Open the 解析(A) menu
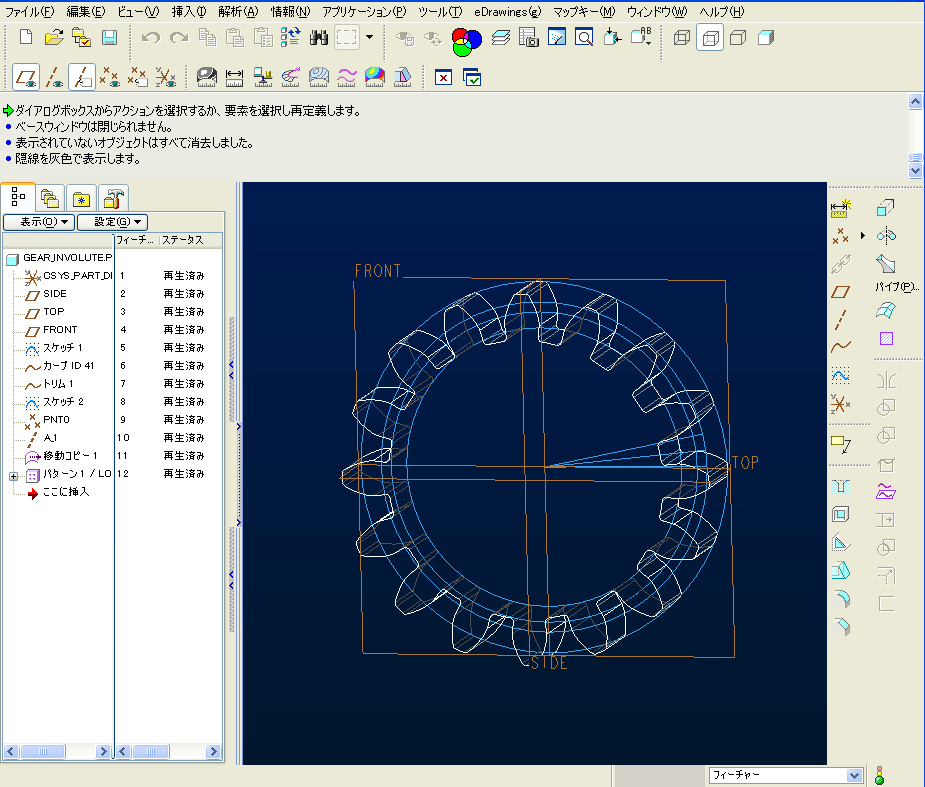 [237, 11]
